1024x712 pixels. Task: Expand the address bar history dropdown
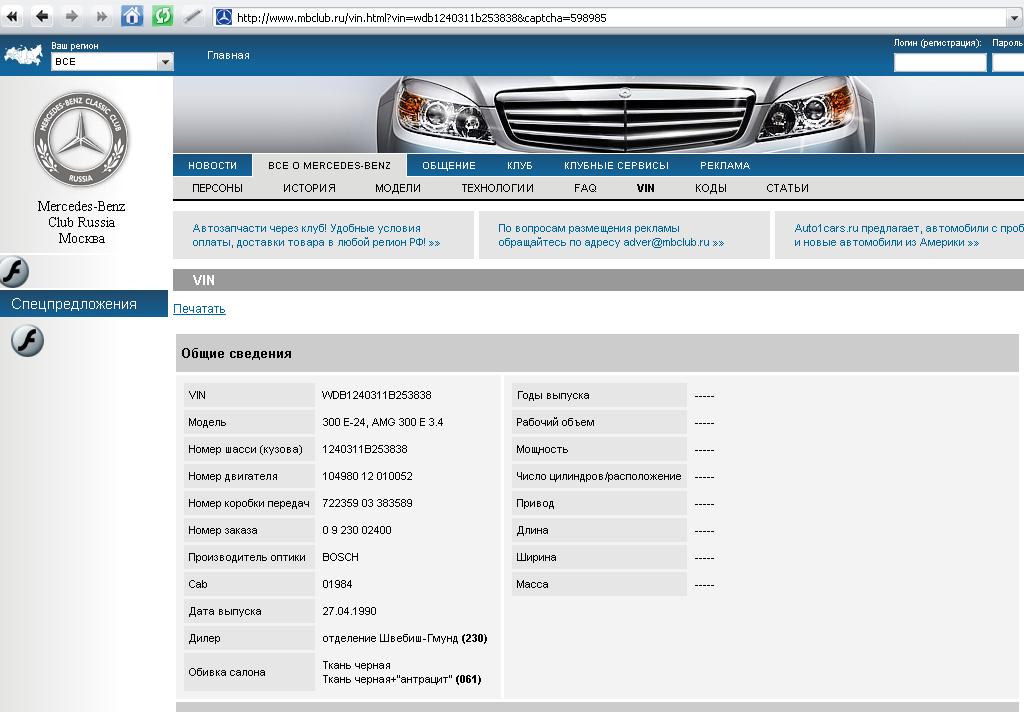tap(1014, 18)
